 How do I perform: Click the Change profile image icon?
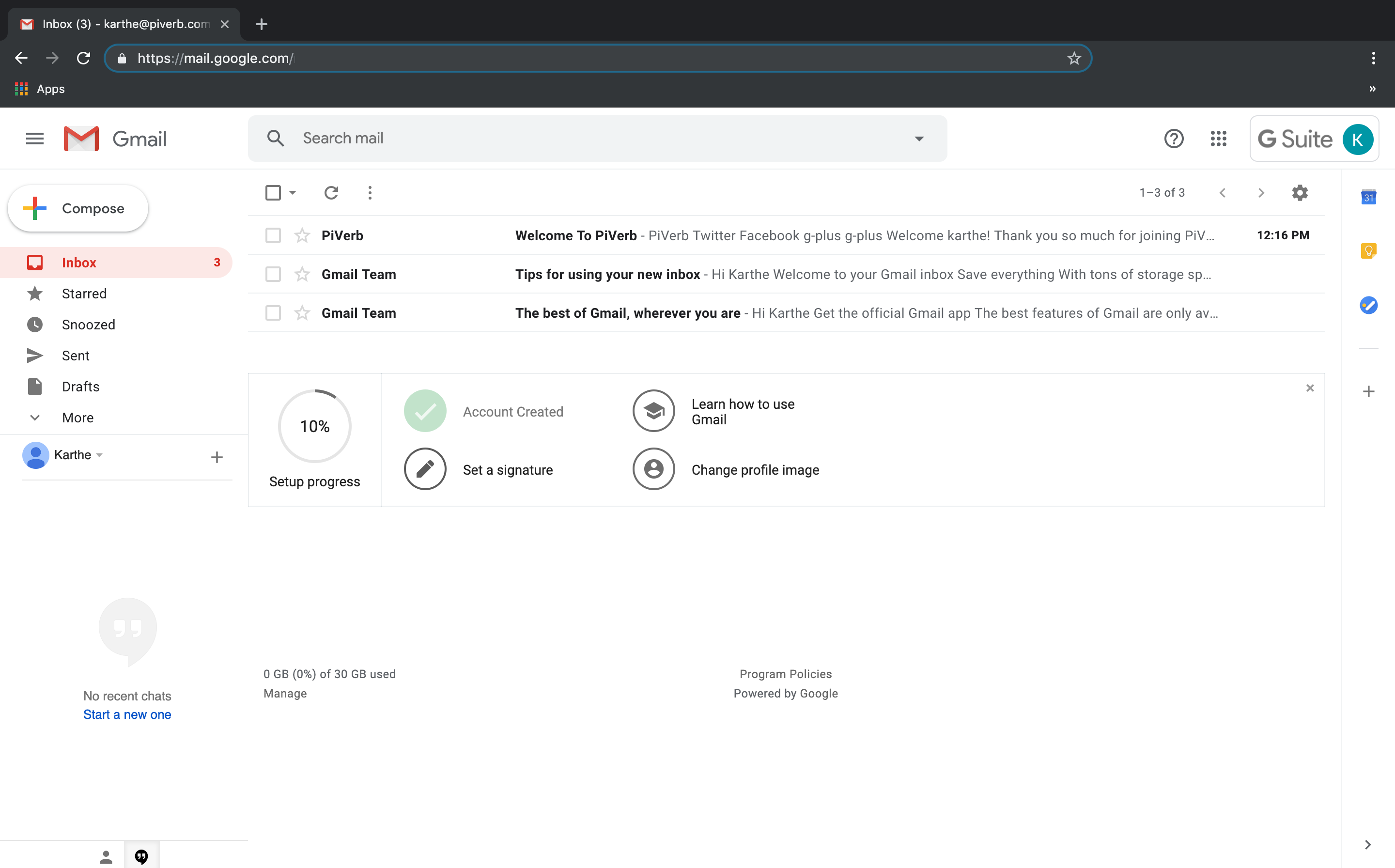(653, 469)
